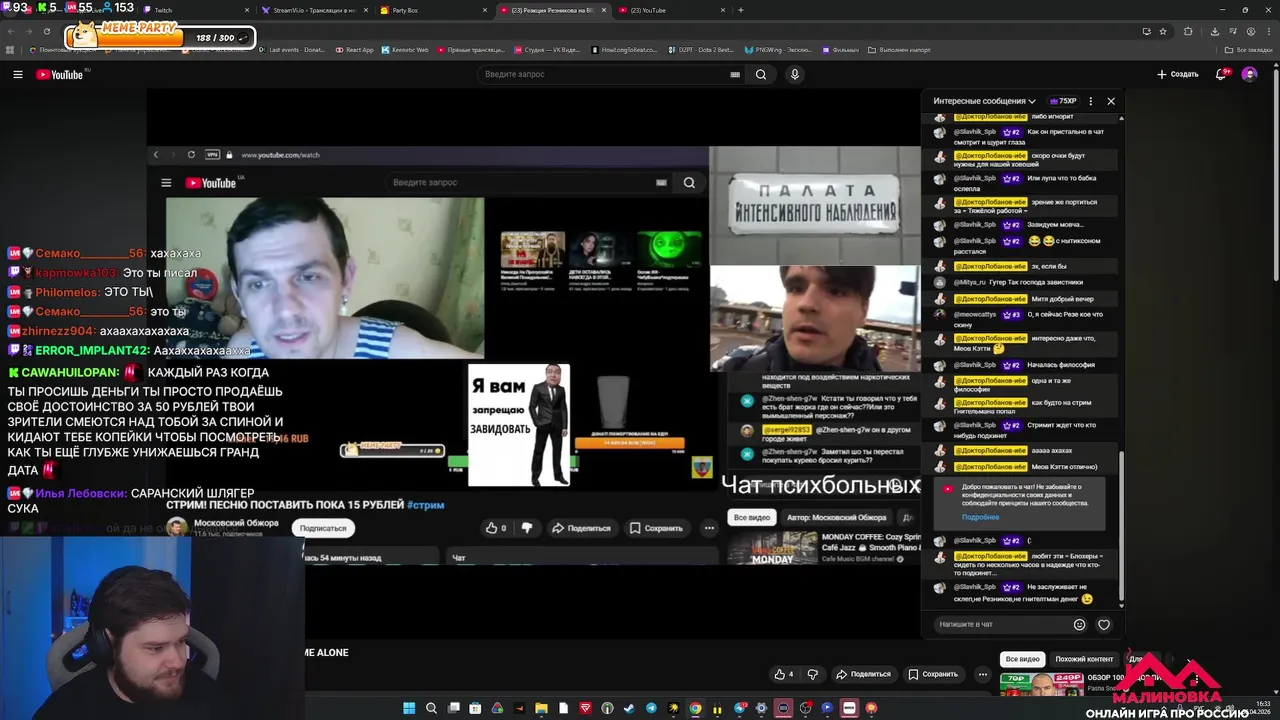Image resolution: width=1280 pixels, height=720 pixels.
Task: Open the Фильмы bookmark folder
Action: tap(840, 50)
